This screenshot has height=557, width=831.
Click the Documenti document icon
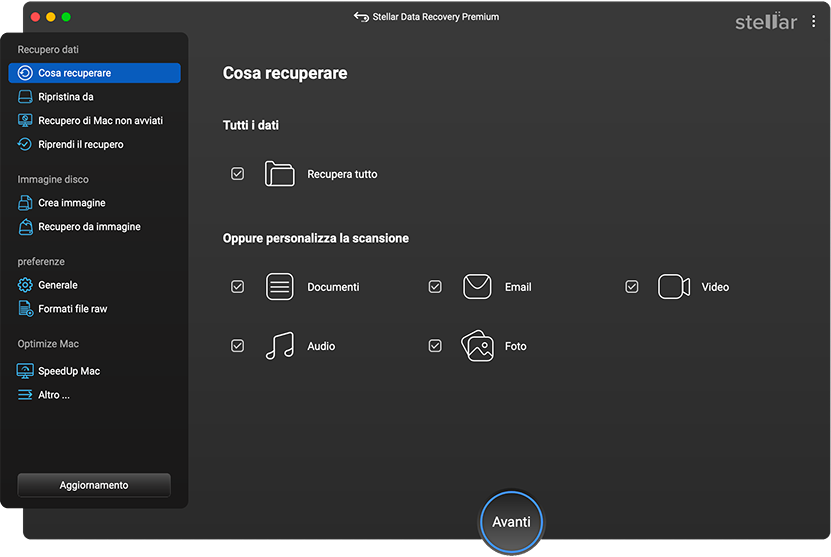click(279, 287)
